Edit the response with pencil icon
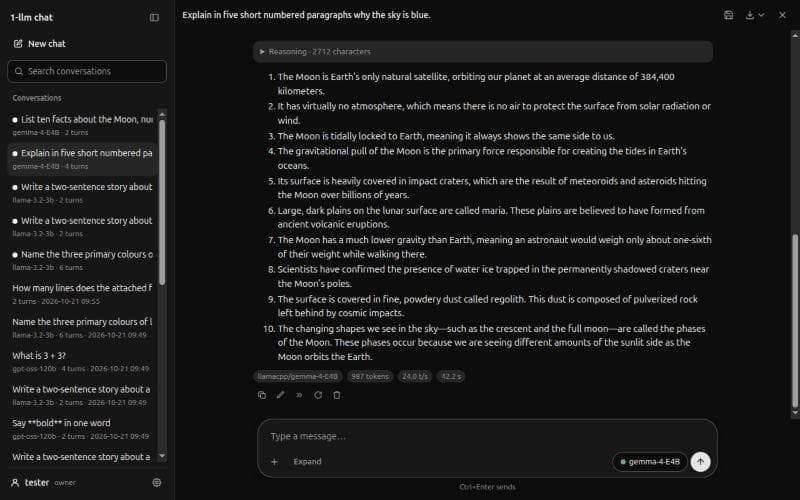This screenshot has height=500, width=800. click(x=281, y=395)
